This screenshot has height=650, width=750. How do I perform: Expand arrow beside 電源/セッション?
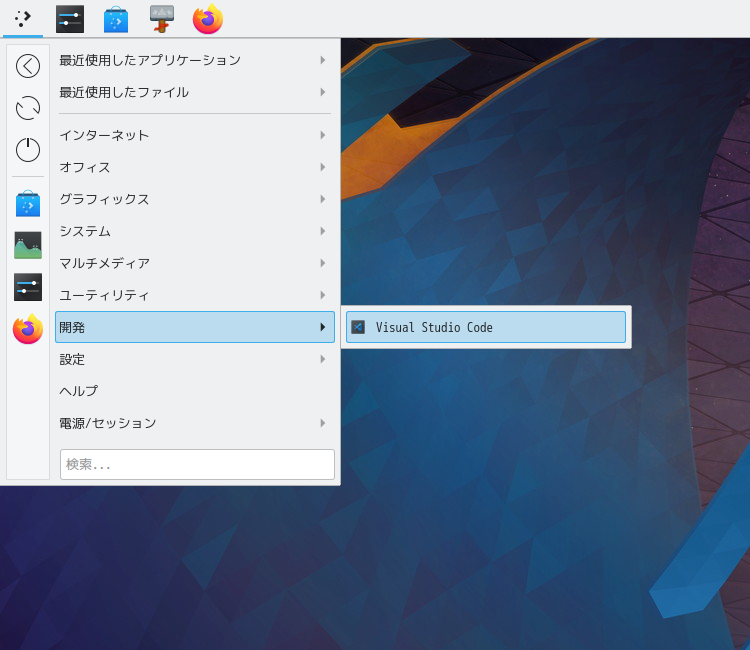click(323, 423)
